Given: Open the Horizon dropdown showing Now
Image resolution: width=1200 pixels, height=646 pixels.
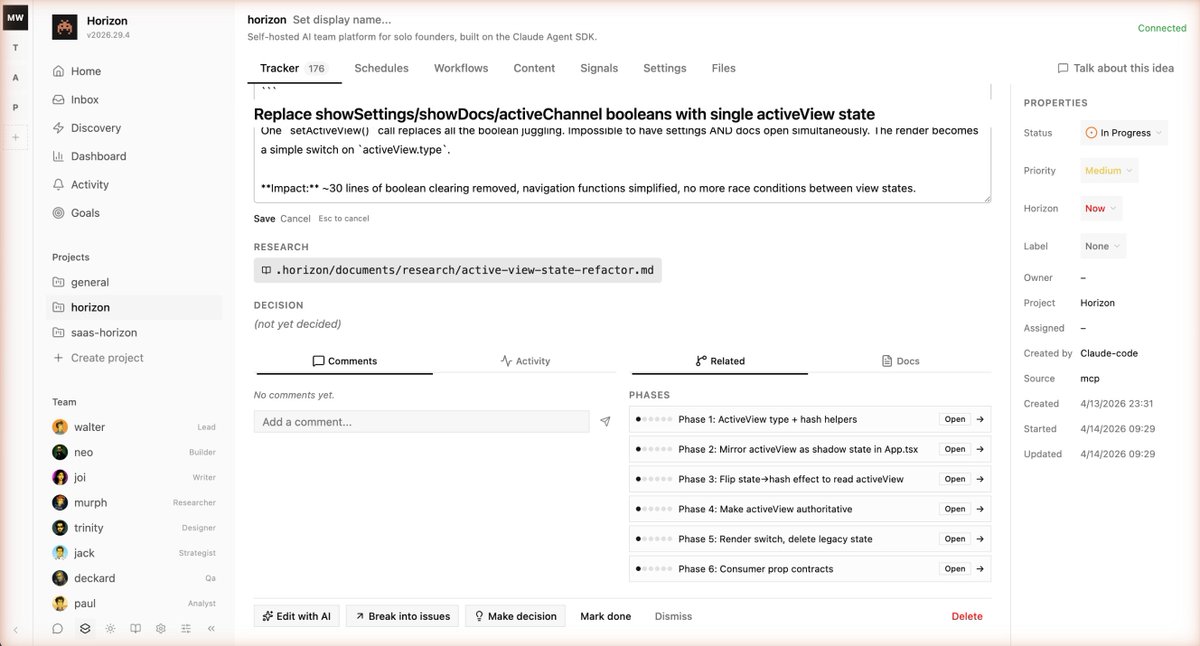Looking at the screenshot, I should coord(1101,208).
